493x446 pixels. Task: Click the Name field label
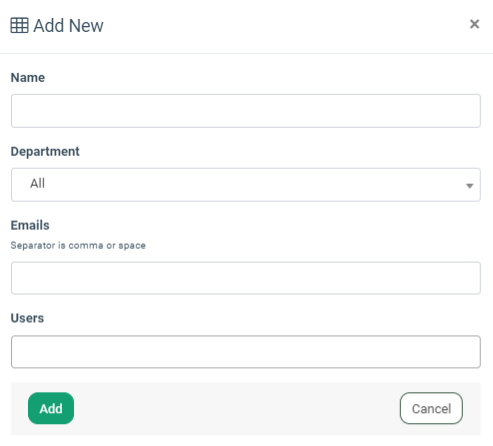28,77
